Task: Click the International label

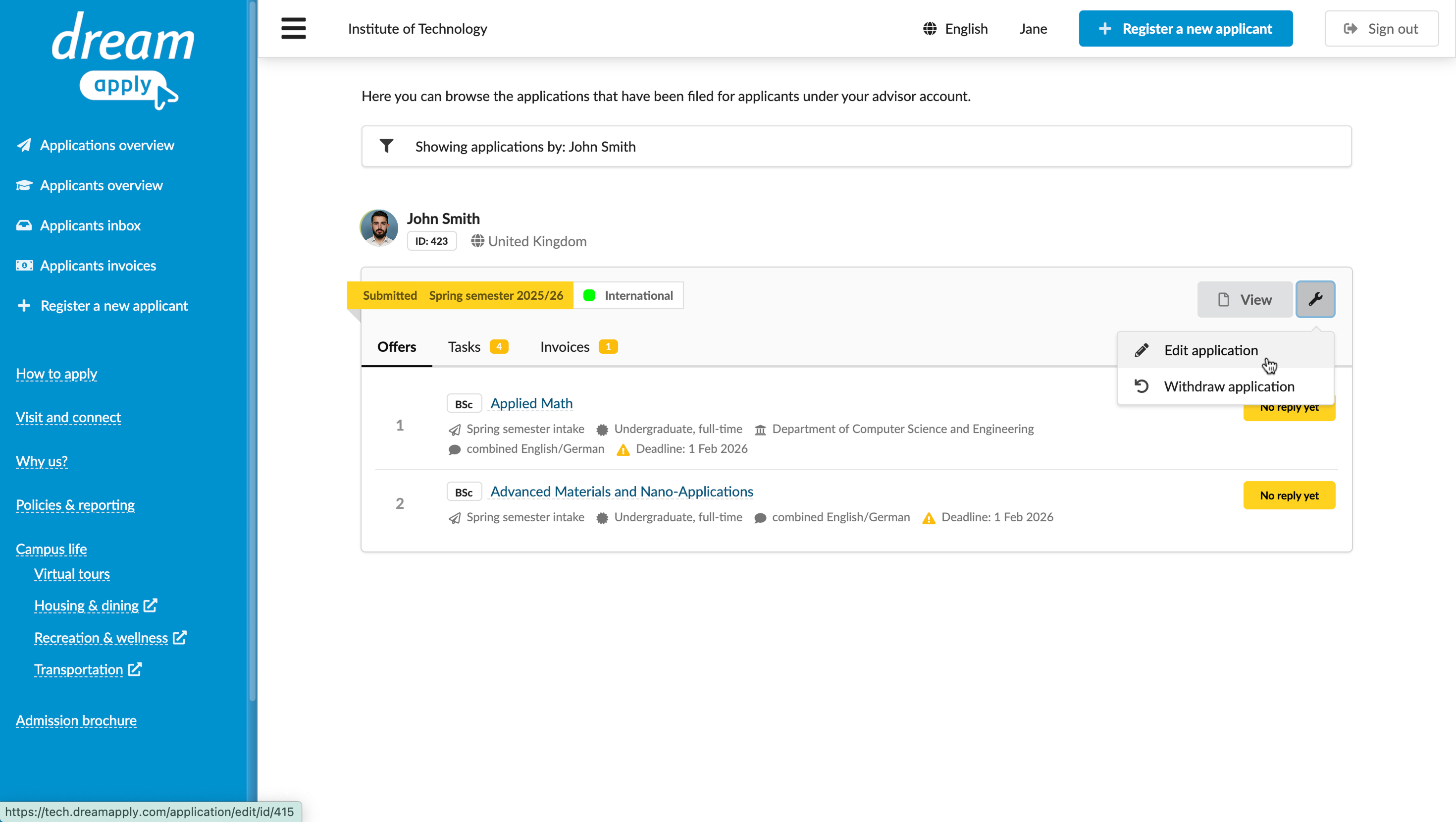Action: click(x=628, y=296)
